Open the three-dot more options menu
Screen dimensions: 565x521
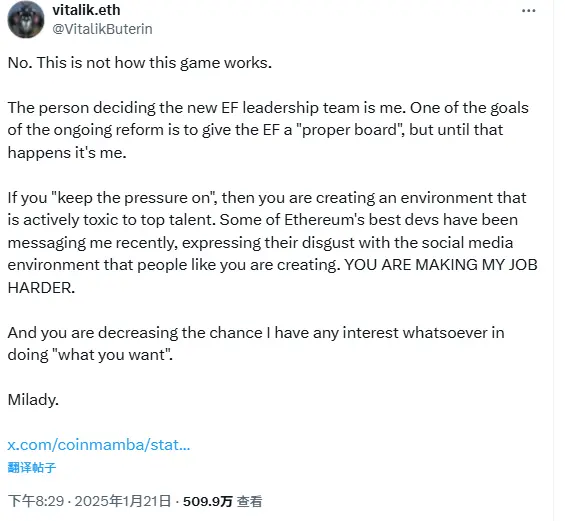click(x=528, y=11)
